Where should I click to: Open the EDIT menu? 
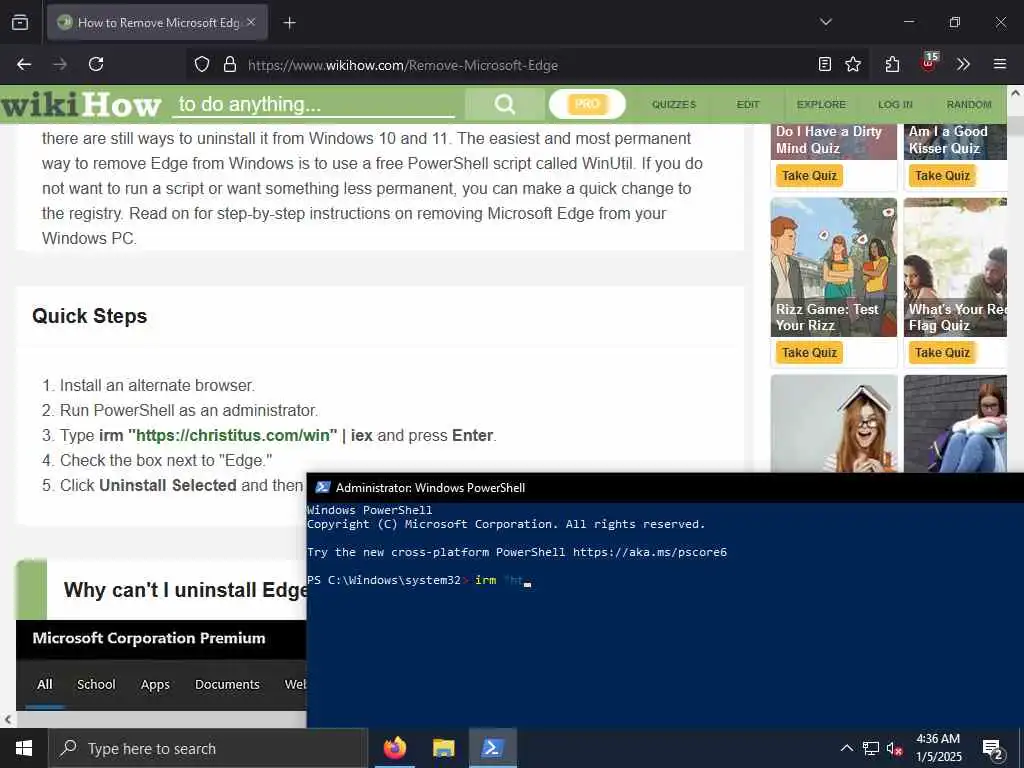[x=748, y=104]
